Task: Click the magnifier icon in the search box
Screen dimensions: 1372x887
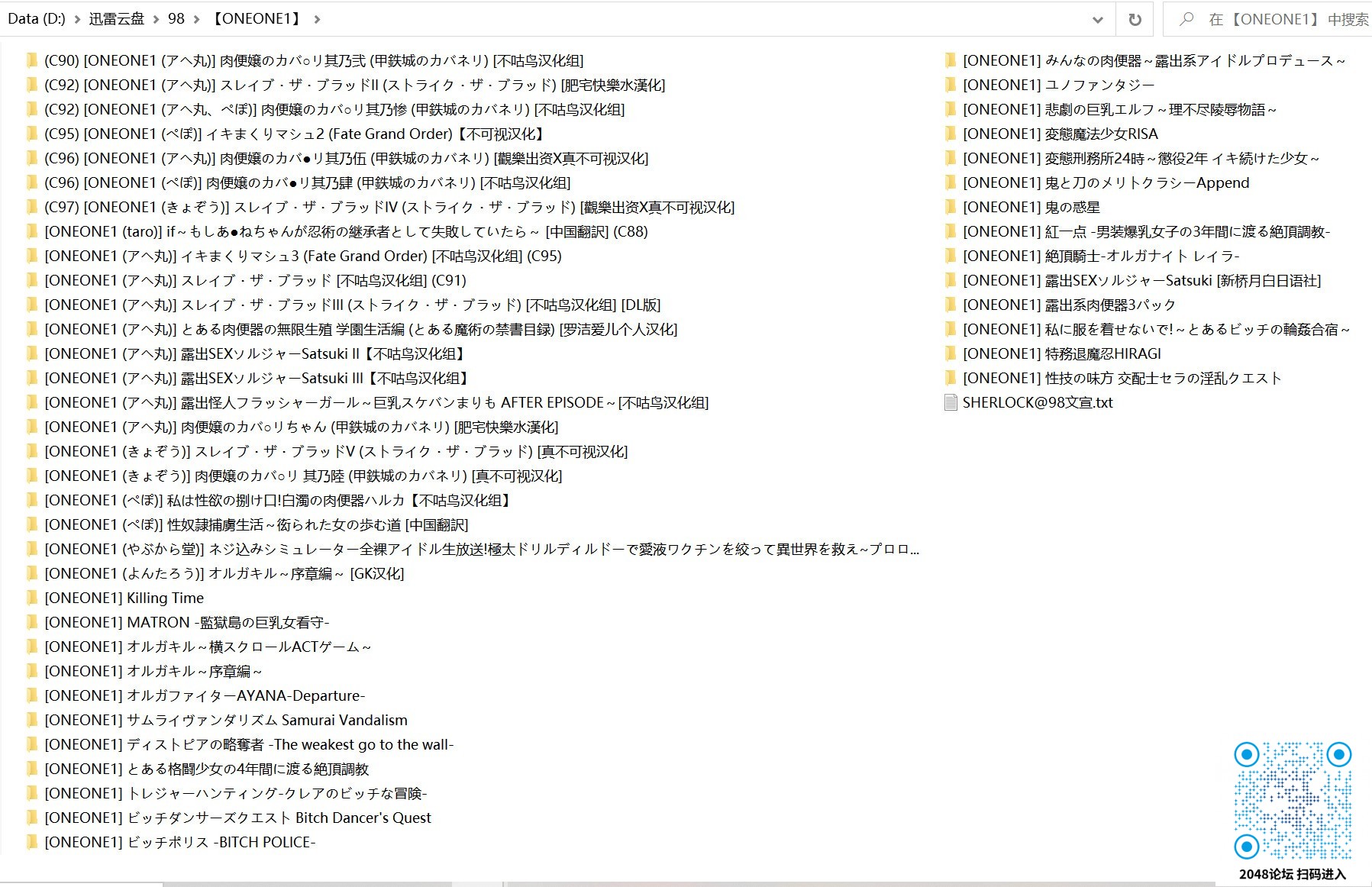Action: pos(1186,19)
